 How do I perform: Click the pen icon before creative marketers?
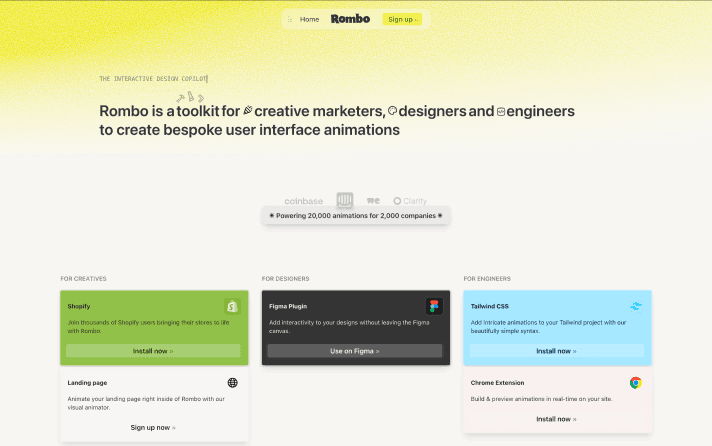click(248, 110)
